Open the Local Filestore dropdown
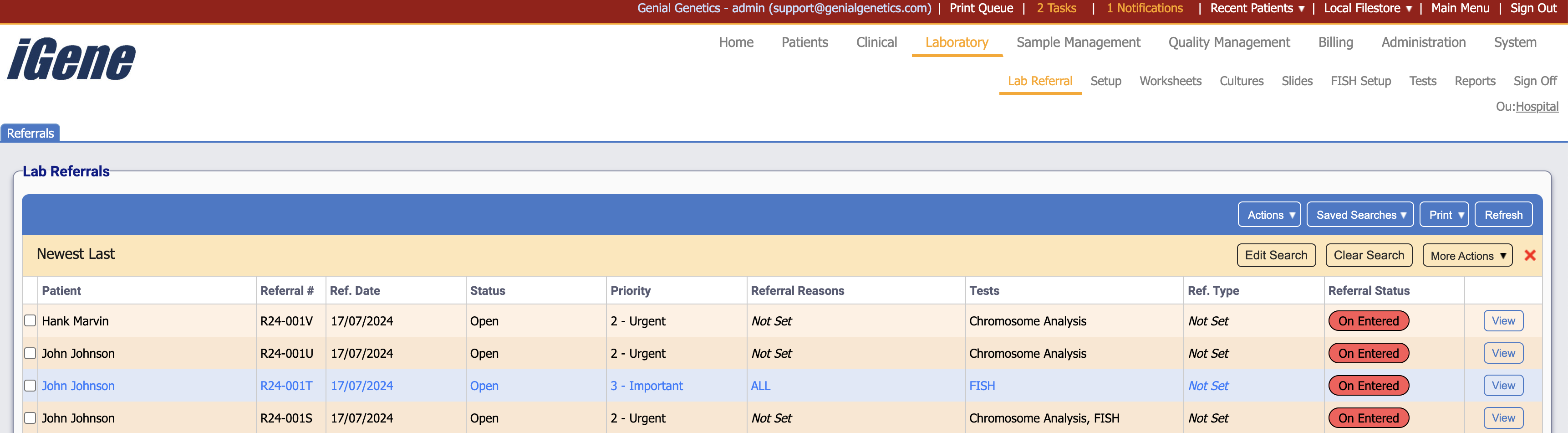 click(1367, 9)
